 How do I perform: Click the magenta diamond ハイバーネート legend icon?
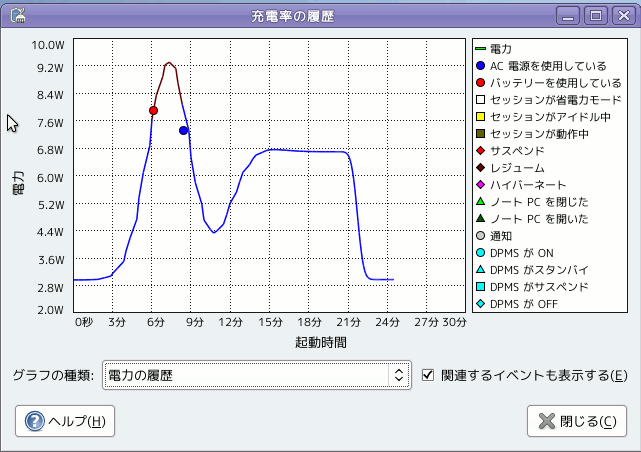(481, 185)
